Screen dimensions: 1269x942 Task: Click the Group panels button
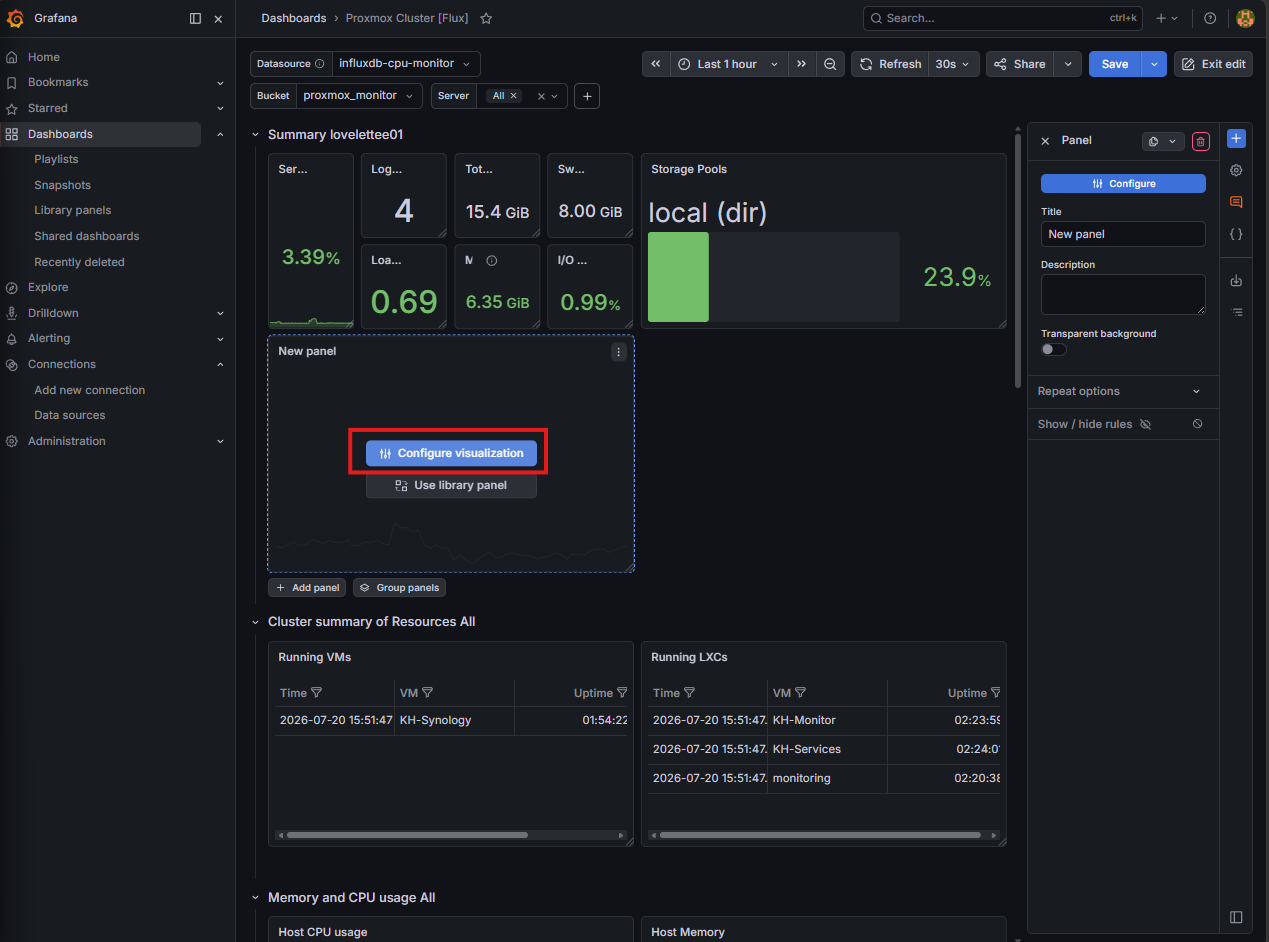coord(399,588)
